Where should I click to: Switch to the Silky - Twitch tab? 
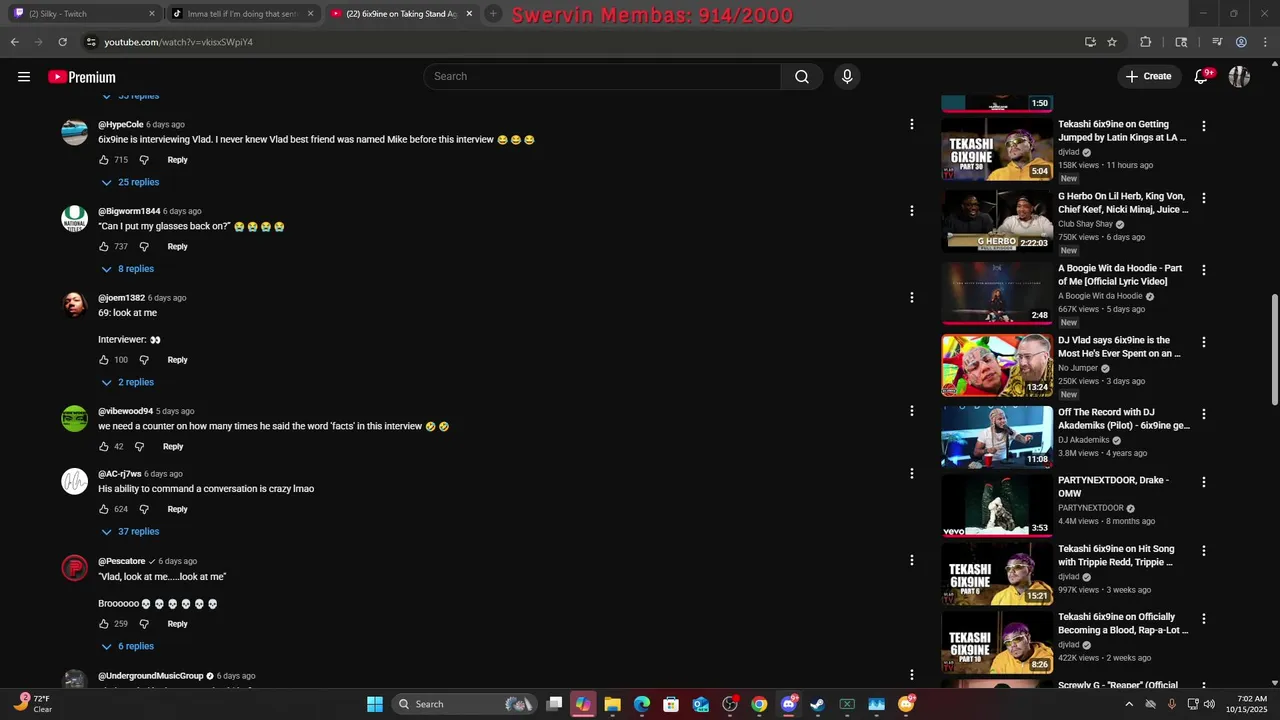click(86, 14)
